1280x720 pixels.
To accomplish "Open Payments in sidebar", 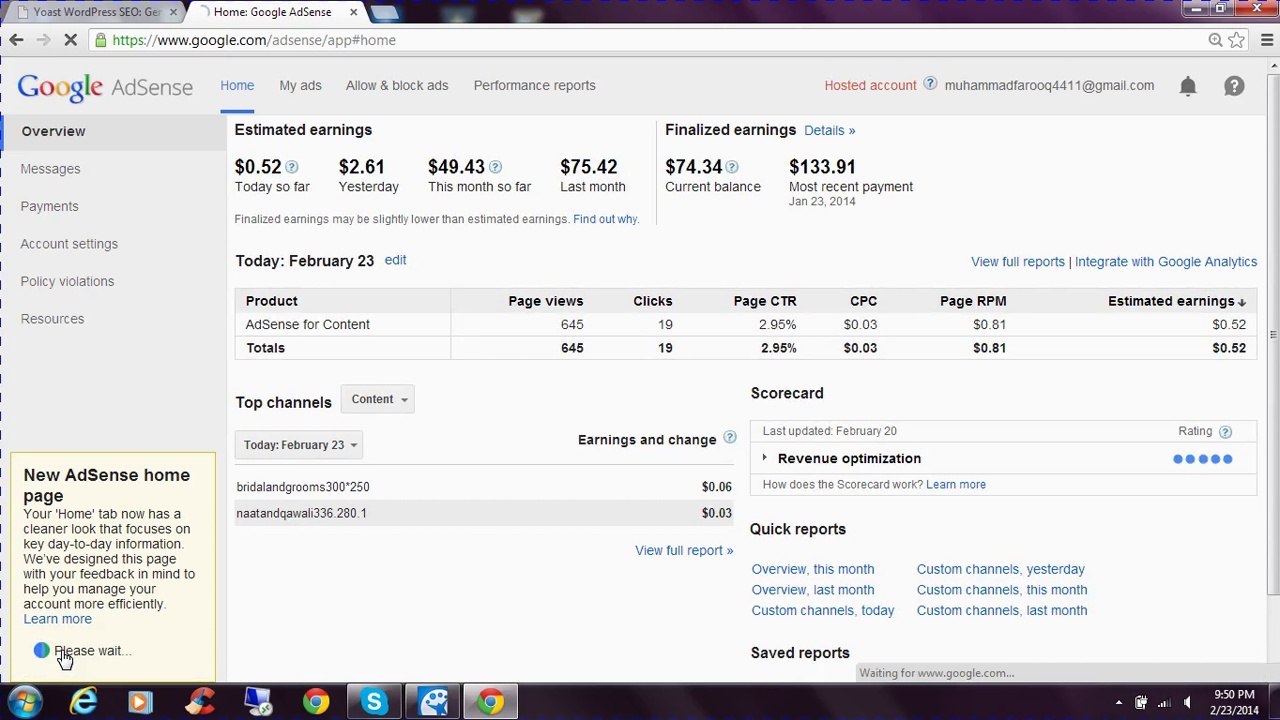I will pos(49,206).
